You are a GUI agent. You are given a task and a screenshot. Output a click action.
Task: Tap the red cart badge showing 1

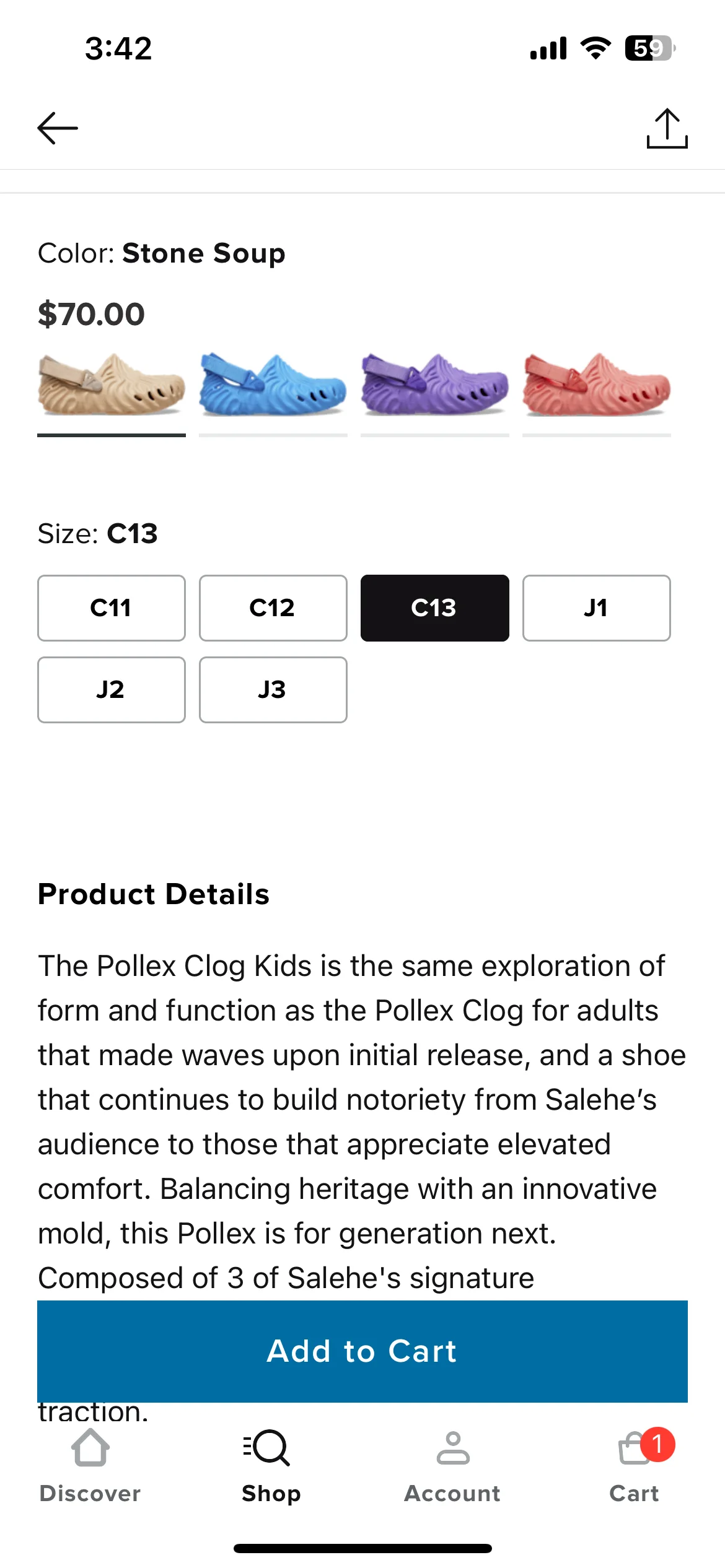[657, 1445]
